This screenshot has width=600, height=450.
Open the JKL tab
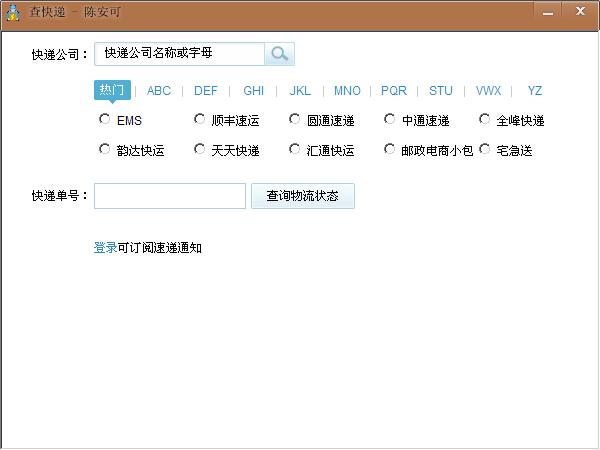300,91
